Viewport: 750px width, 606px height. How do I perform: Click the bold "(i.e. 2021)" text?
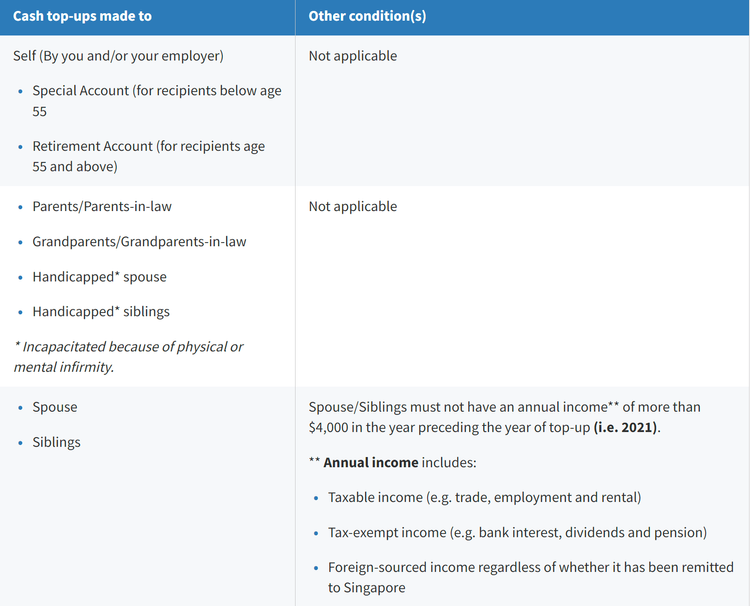pyautogui.click(x=626, y=427)
